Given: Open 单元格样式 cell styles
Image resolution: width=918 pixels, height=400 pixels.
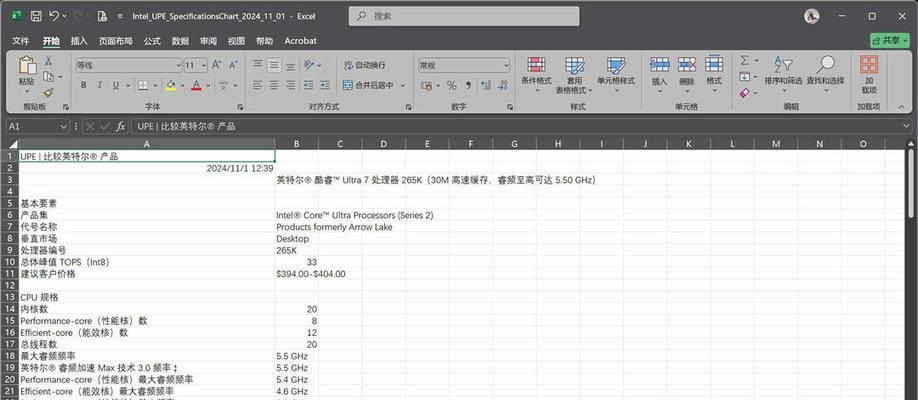Looking at the screenshot, I should [616, 75].
